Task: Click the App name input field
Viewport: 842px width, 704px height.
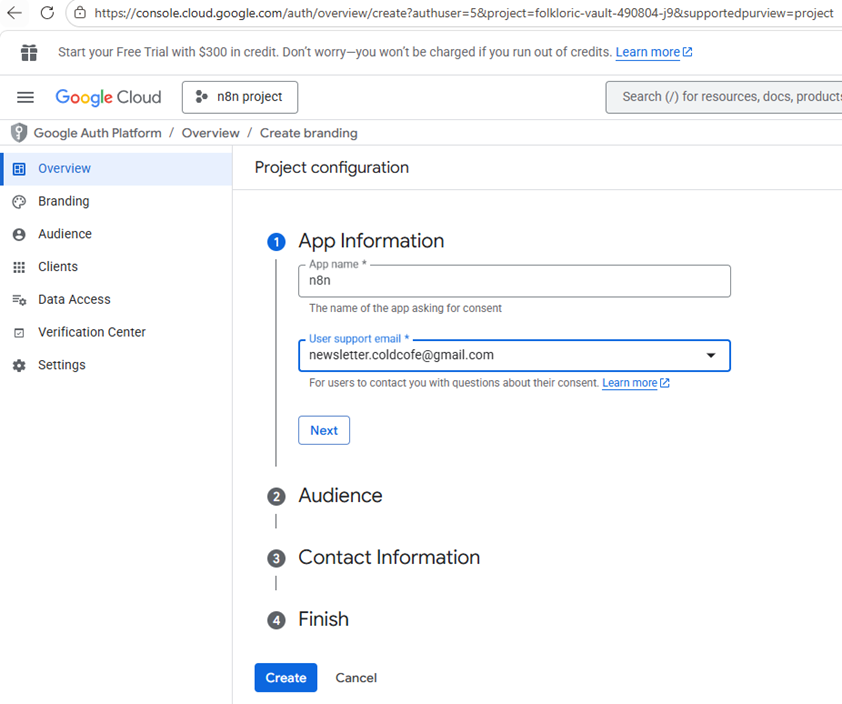Action: [x=514, y=281]
